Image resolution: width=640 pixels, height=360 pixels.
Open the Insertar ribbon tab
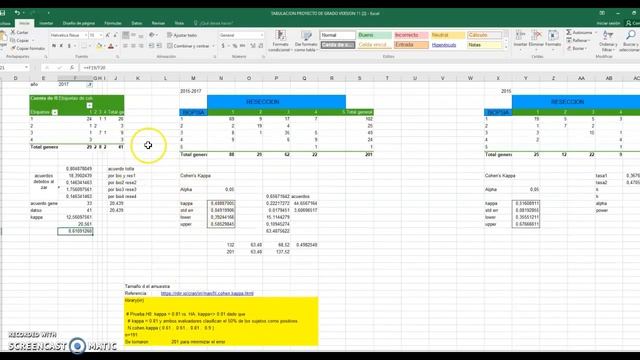[x=46, y=24]
